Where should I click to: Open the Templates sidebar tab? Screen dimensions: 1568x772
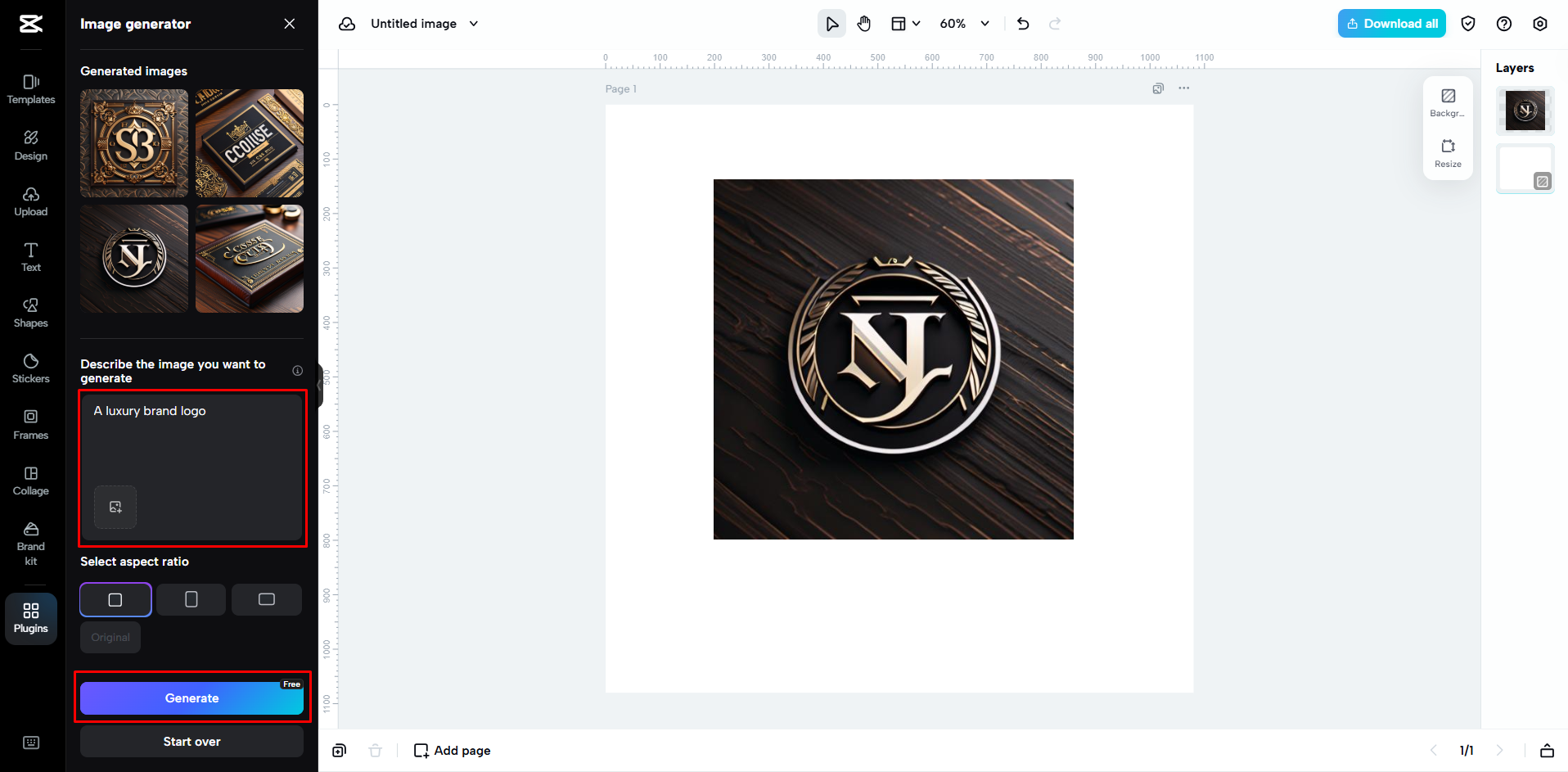(31, 89)
